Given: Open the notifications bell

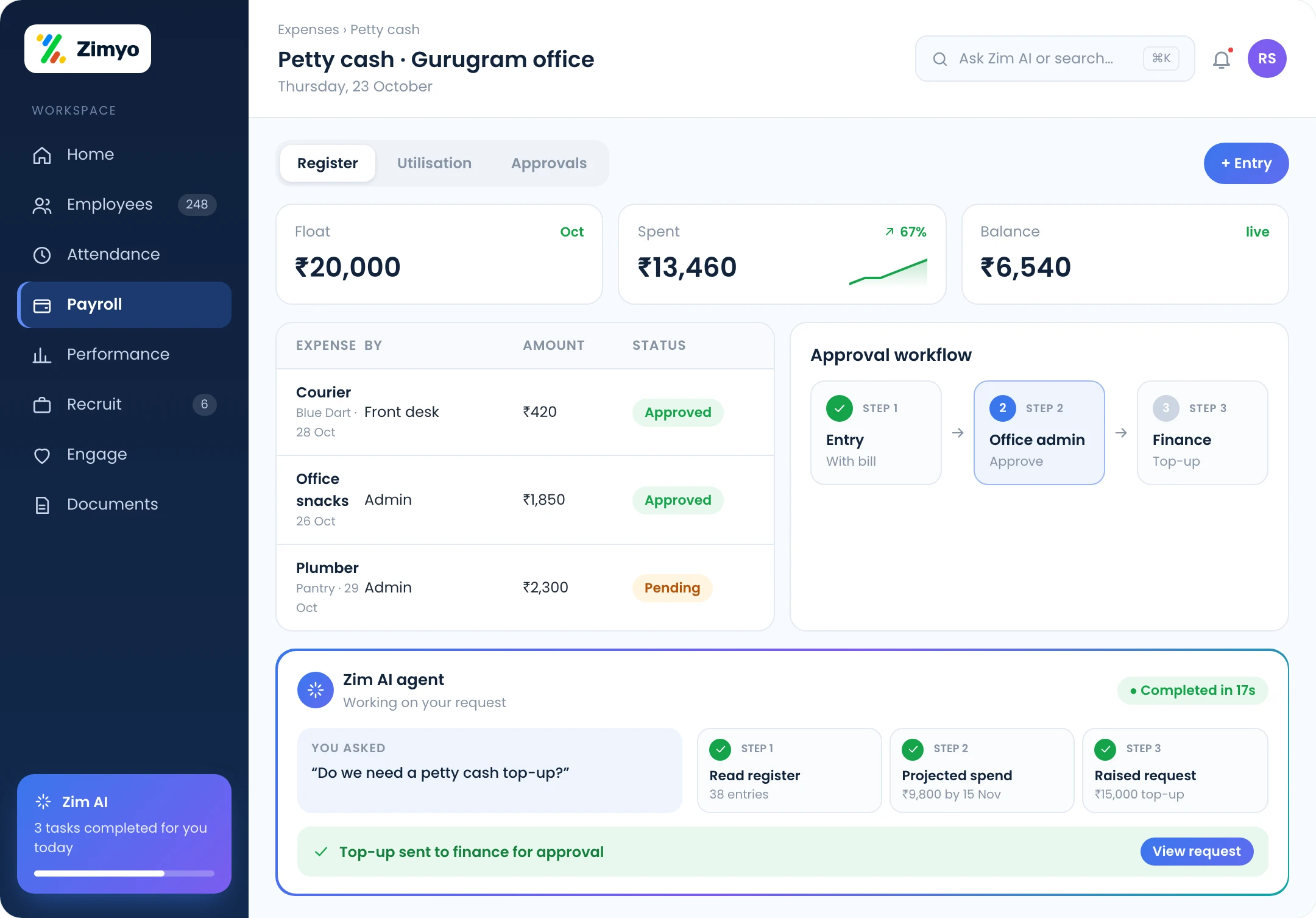Looking at the screenshot, I should (x=1222, y=59).
